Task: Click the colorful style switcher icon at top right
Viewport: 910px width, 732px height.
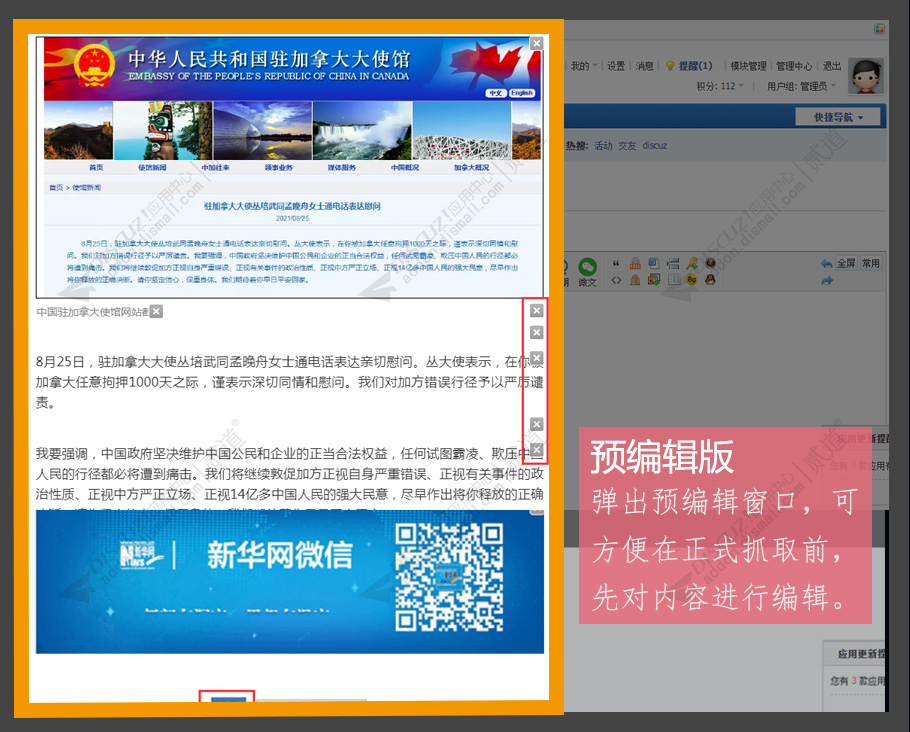Action: point(879,29)
